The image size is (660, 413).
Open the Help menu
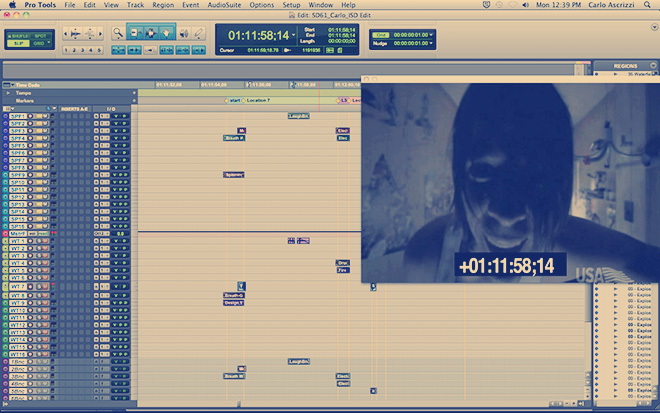point(348,5)
